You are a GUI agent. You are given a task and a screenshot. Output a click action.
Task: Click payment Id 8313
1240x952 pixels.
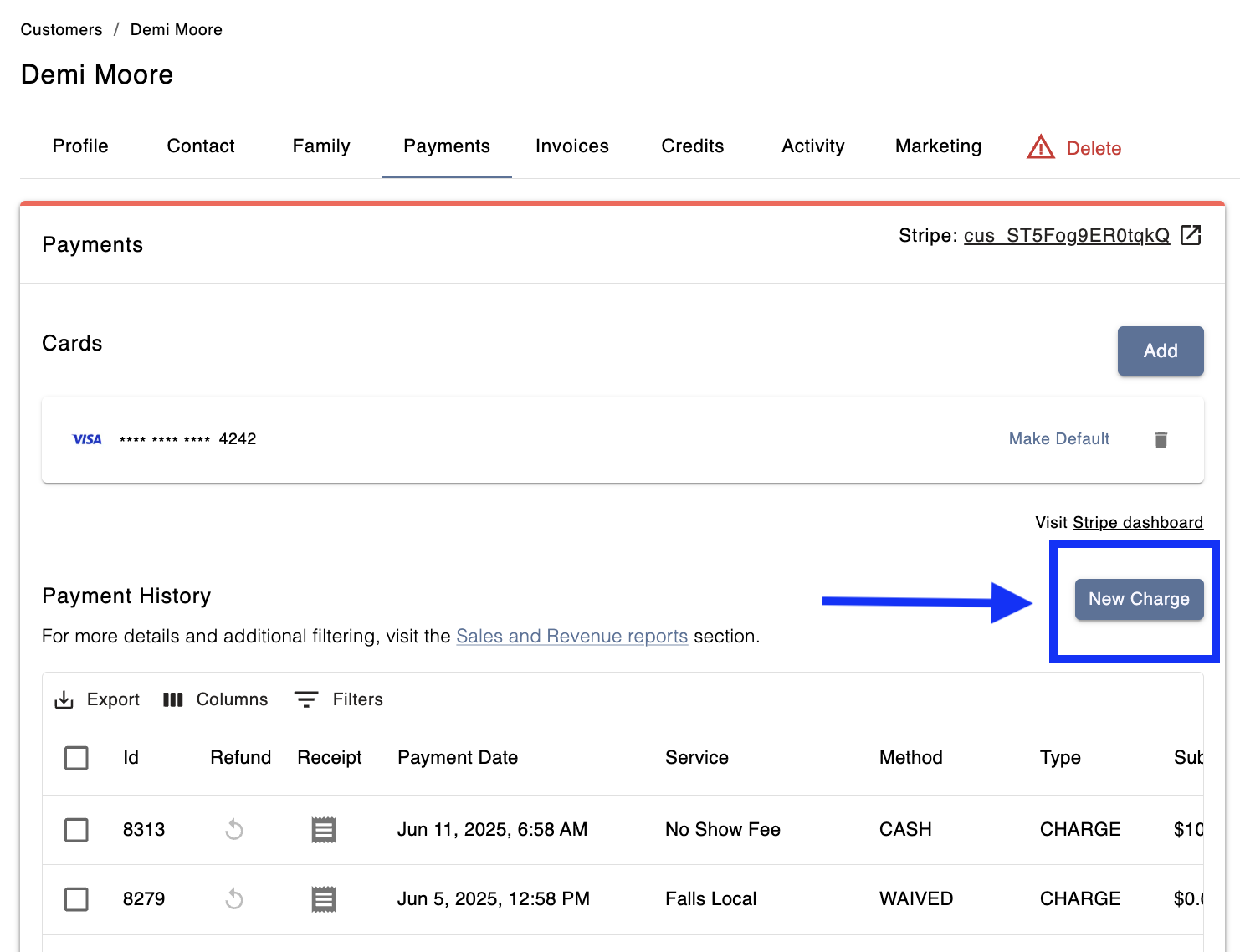pyautogui.click(x=144, y=830)
